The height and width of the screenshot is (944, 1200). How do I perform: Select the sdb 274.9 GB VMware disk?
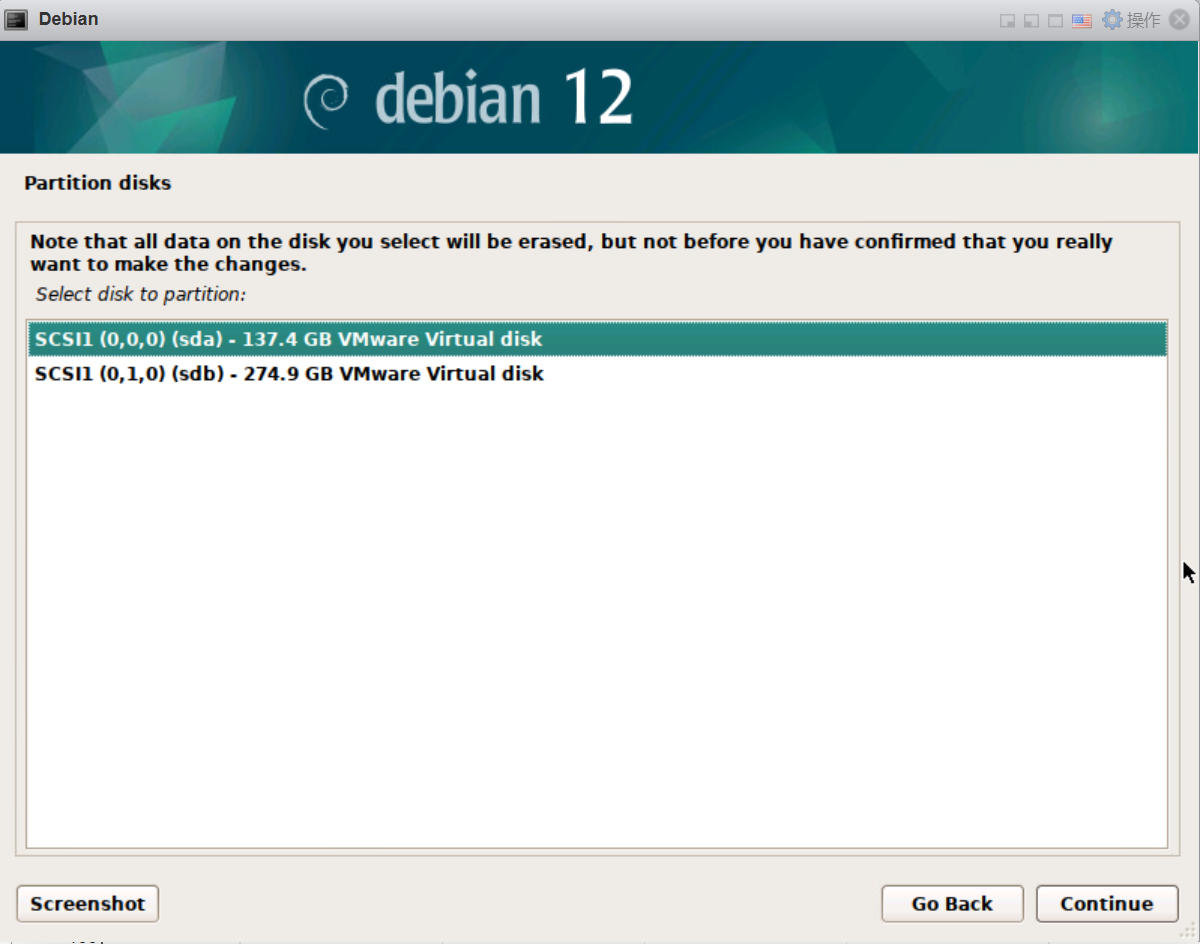coord(597,374)
